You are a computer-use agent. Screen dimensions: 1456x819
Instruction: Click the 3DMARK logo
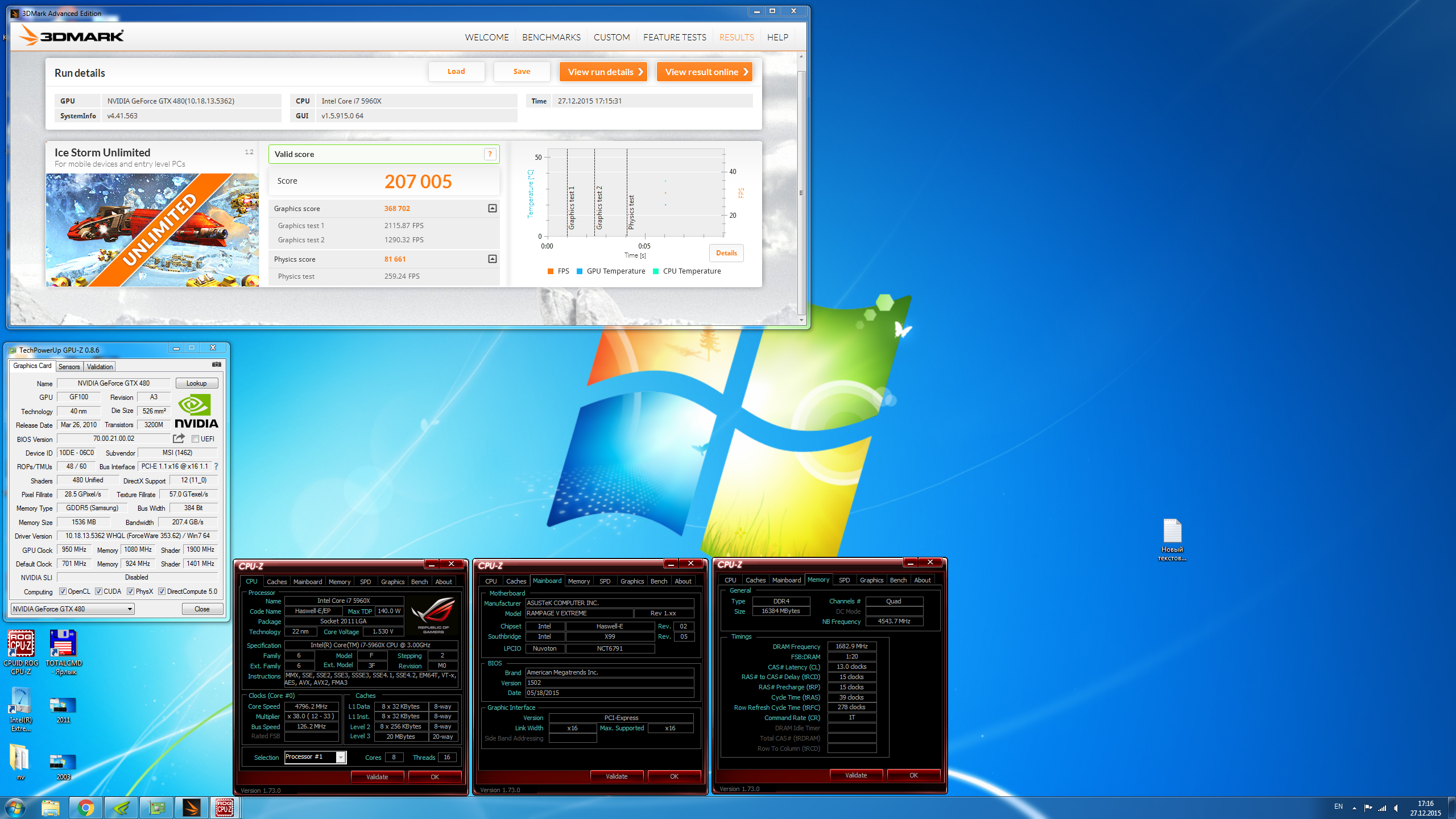(x=72, y=36)
